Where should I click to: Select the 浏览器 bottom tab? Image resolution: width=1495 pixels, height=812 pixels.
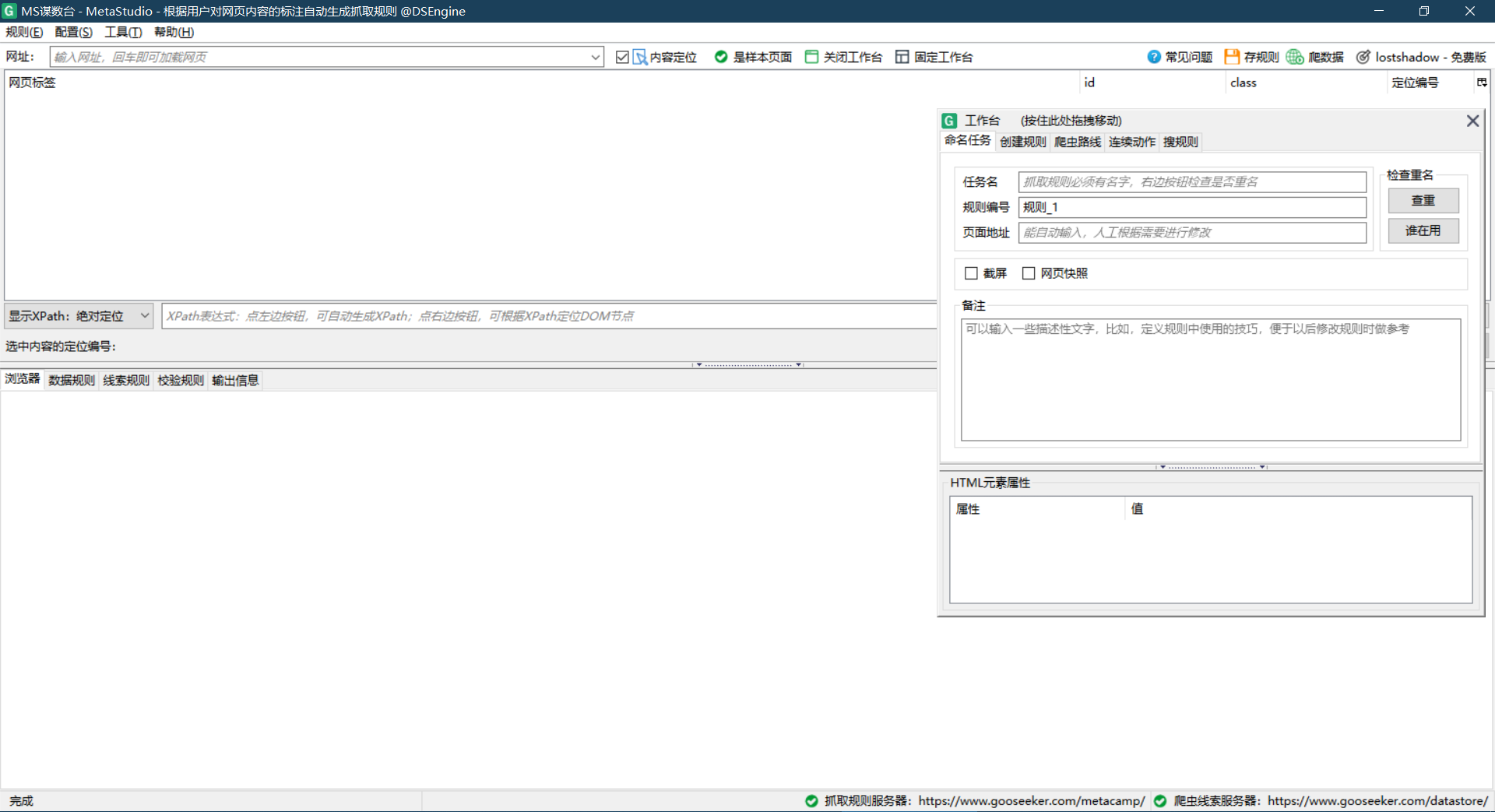pos(22,378)
